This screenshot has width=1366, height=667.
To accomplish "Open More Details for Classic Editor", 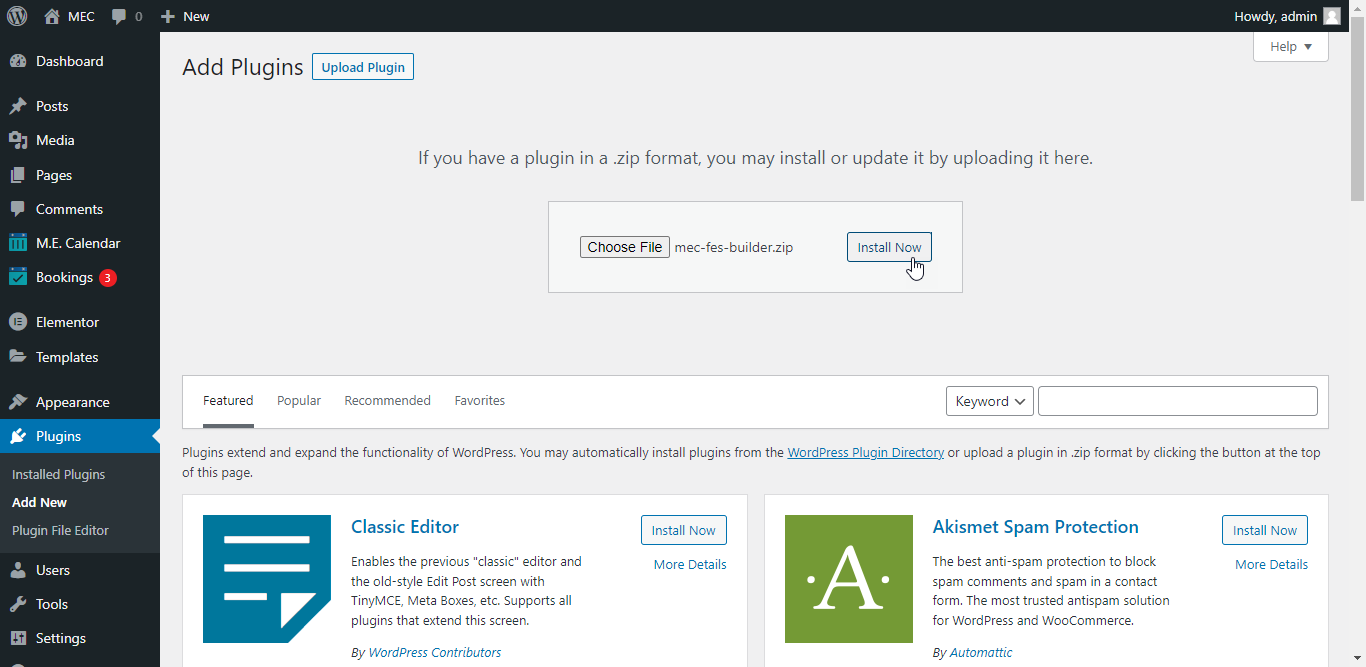I will pos(690,564).
